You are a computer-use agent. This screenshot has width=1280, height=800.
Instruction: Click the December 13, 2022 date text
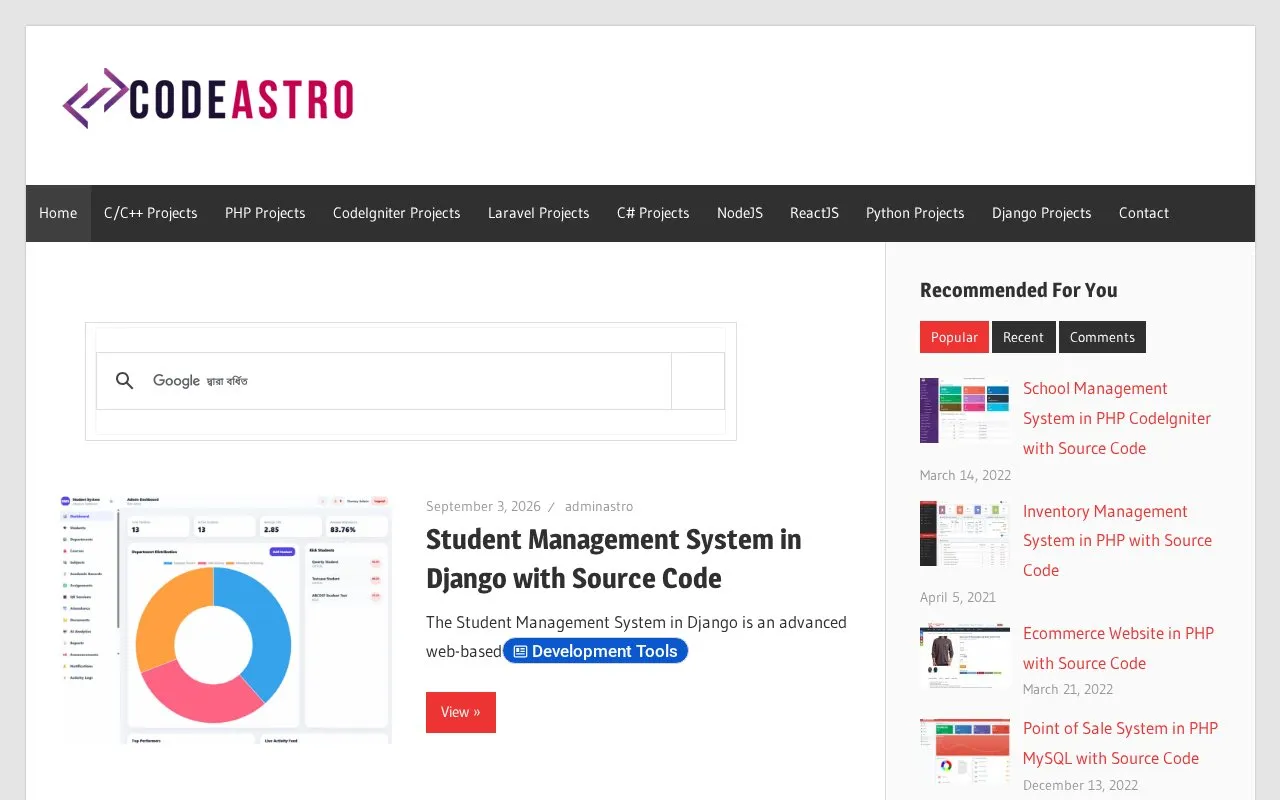pyautogui.click(x=1081, y=785)
